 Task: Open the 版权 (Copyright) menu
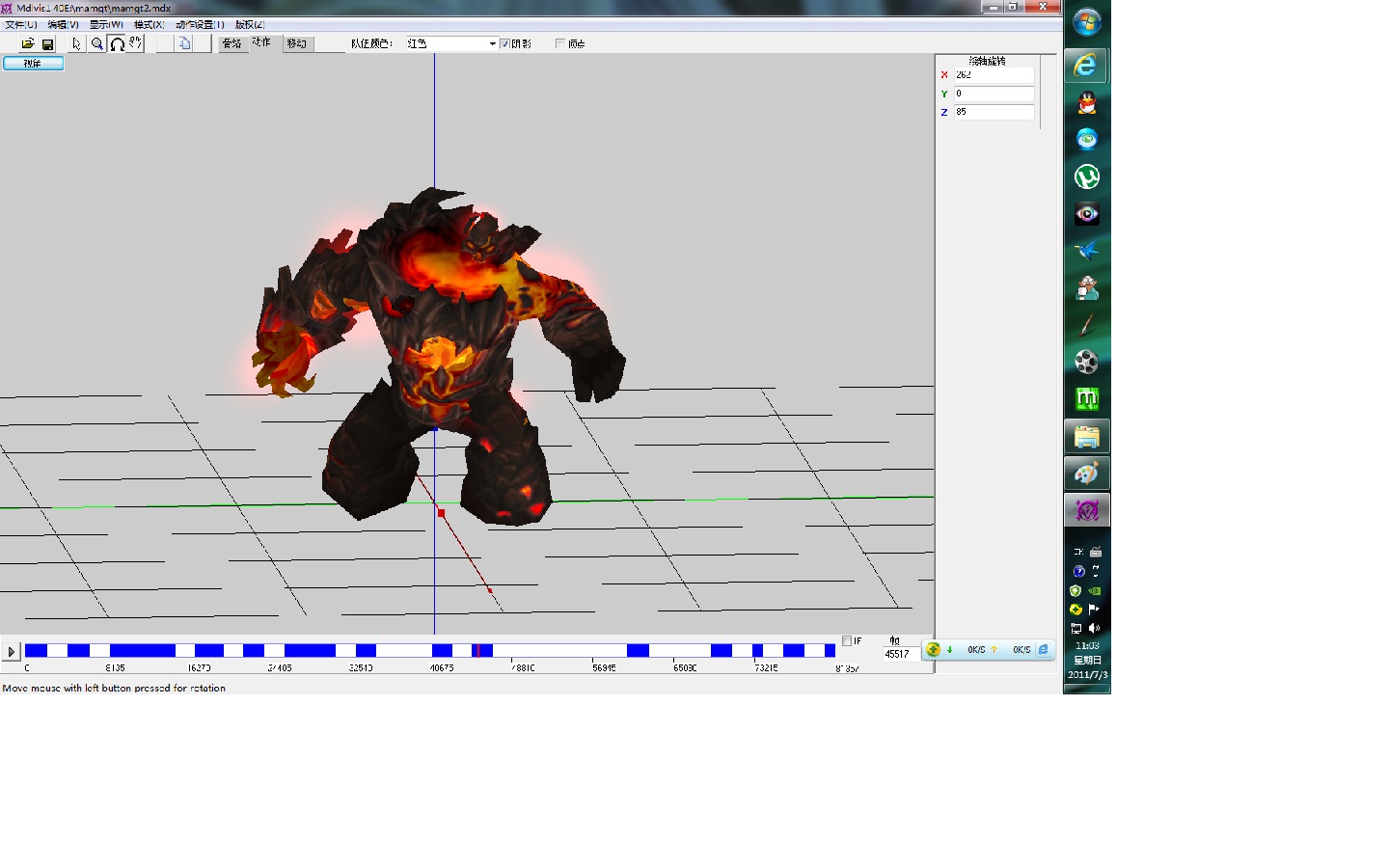[x=249, y=25]
